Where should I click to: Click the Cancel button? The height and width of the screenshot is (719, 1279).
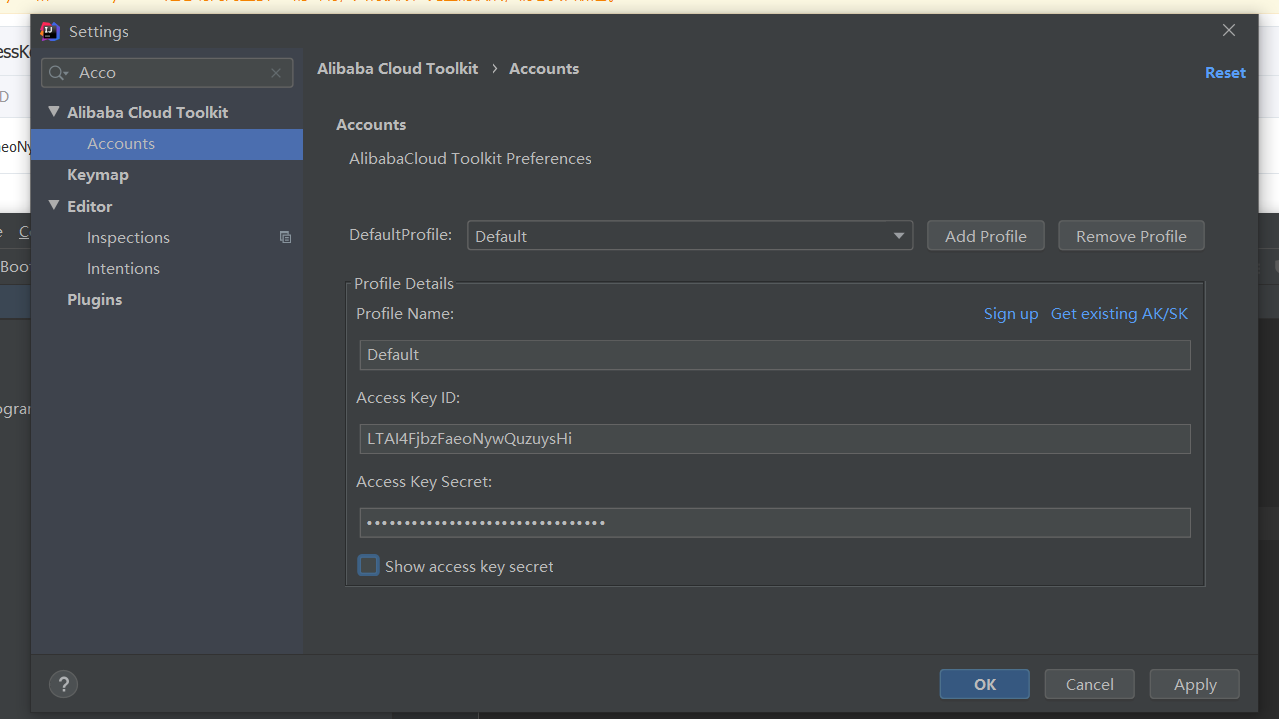(x=1090, y=684)
